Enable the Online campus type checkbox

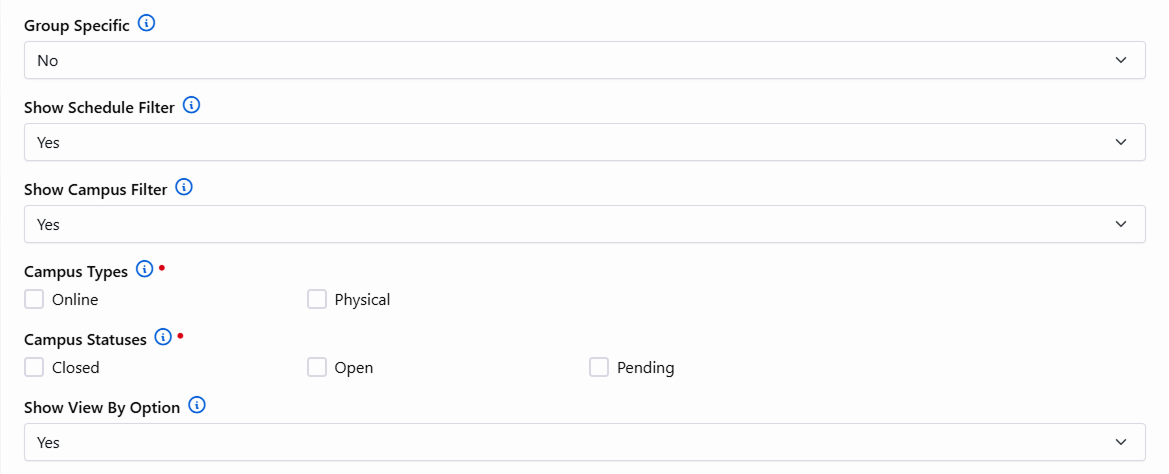click(35, 299)
